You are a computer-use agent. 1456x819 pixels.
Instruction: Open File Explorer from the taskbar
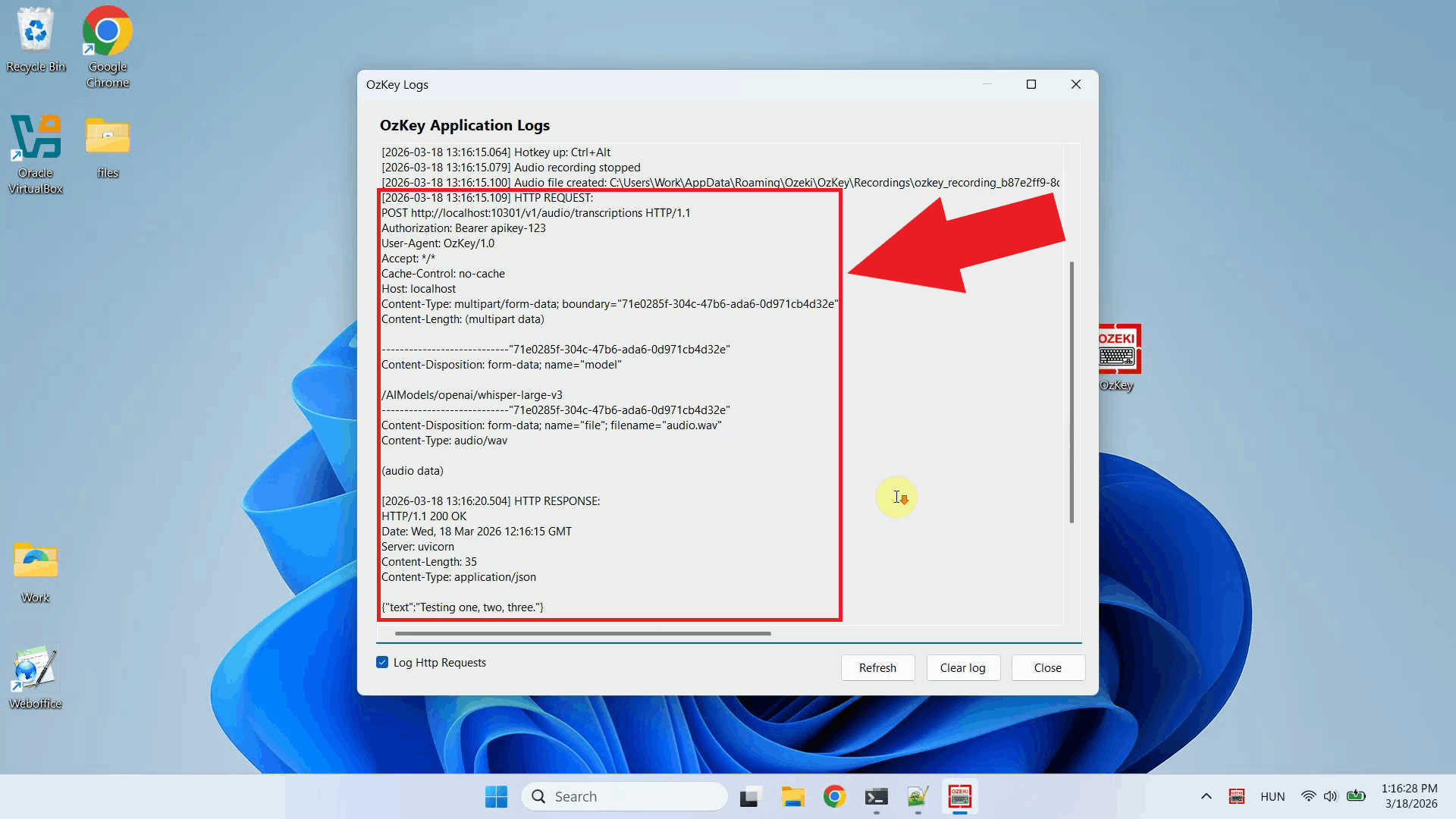tap(792, 796)
